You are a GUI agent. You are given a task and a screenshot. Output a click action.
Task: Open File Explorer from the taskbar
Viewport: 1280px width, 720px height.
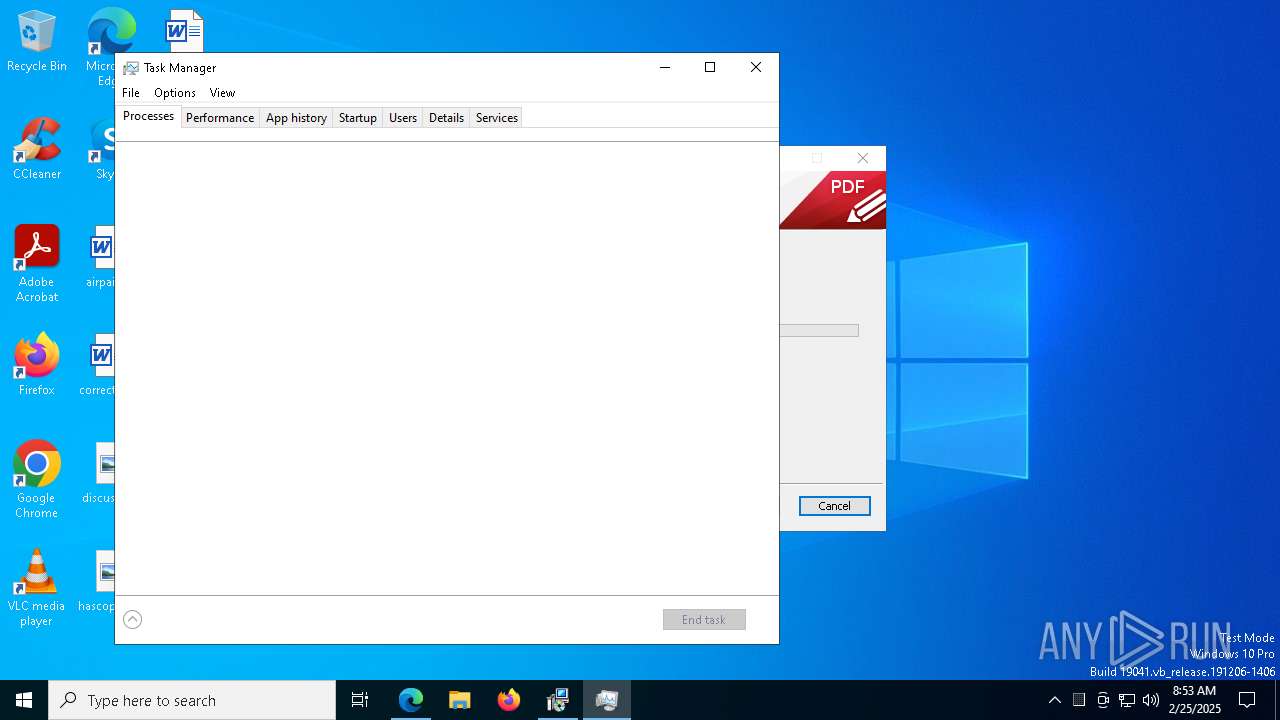[460, 700]
